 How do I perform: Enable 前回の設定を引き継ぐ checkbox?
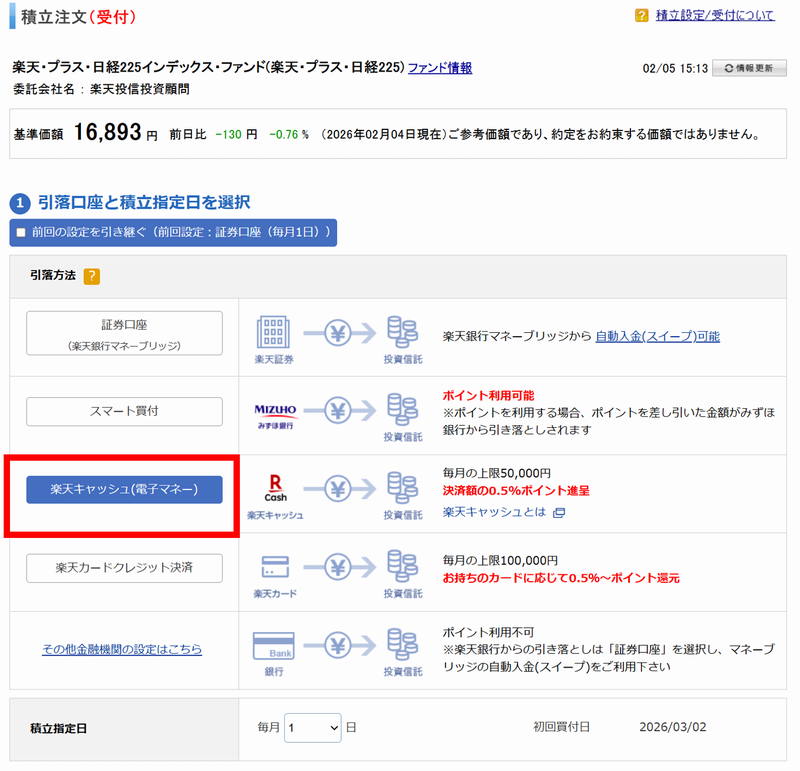(21, 232)
